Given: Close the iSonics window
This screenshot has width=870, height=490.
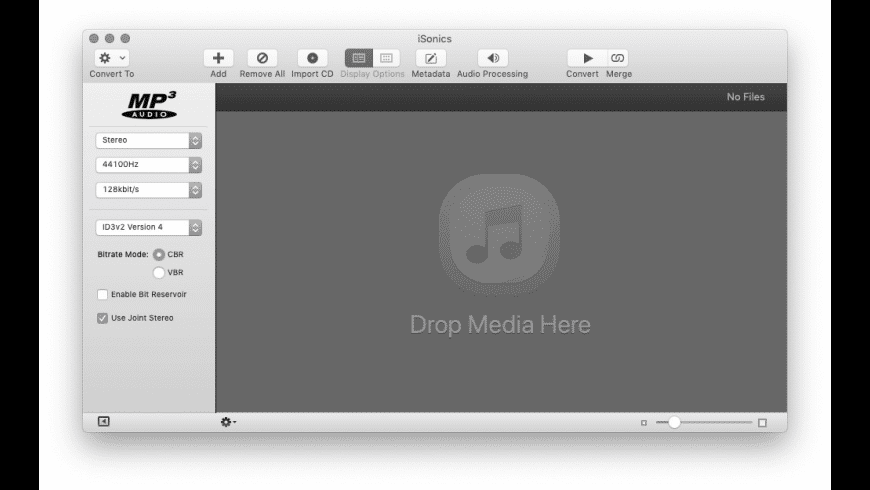Looking at the screenshot, I should 94,38.
